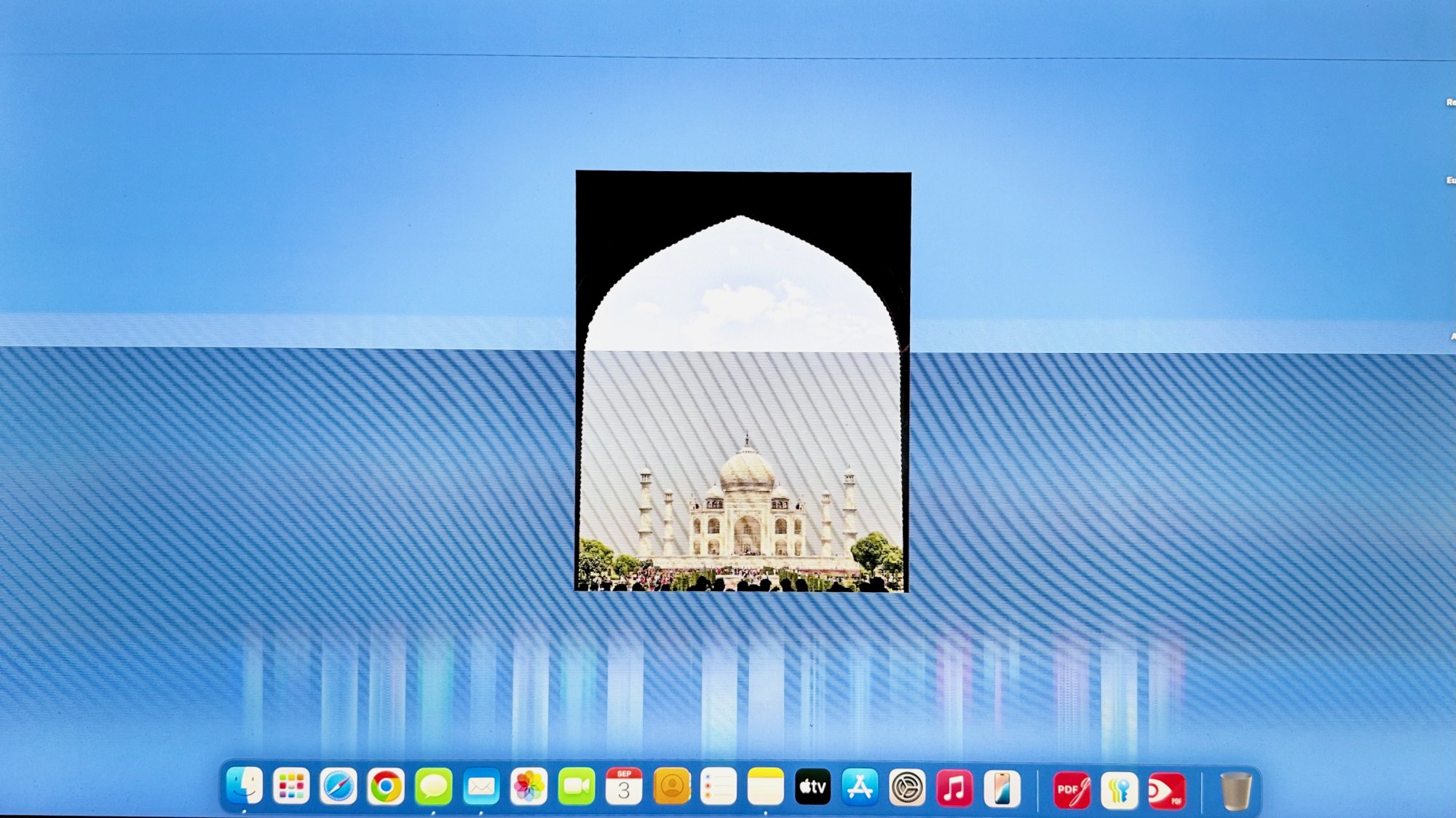
Task: Open the Trash in the dock
Action: point(1235,791)
